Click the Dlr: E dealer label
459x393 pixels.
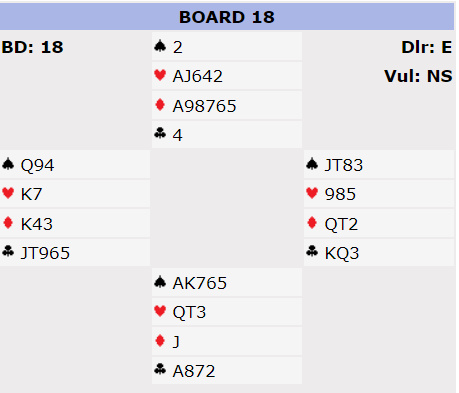click(x=426, y=47)
